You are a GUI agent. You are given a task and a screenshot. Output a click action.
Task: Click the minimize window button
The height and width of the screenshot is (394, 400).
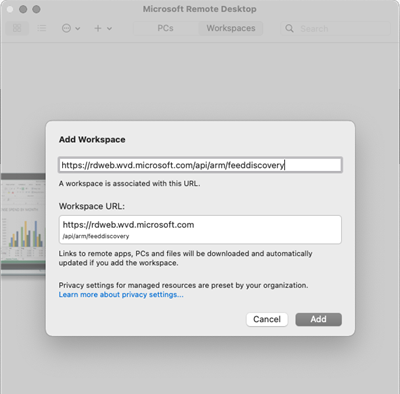[x=23, y=9]
